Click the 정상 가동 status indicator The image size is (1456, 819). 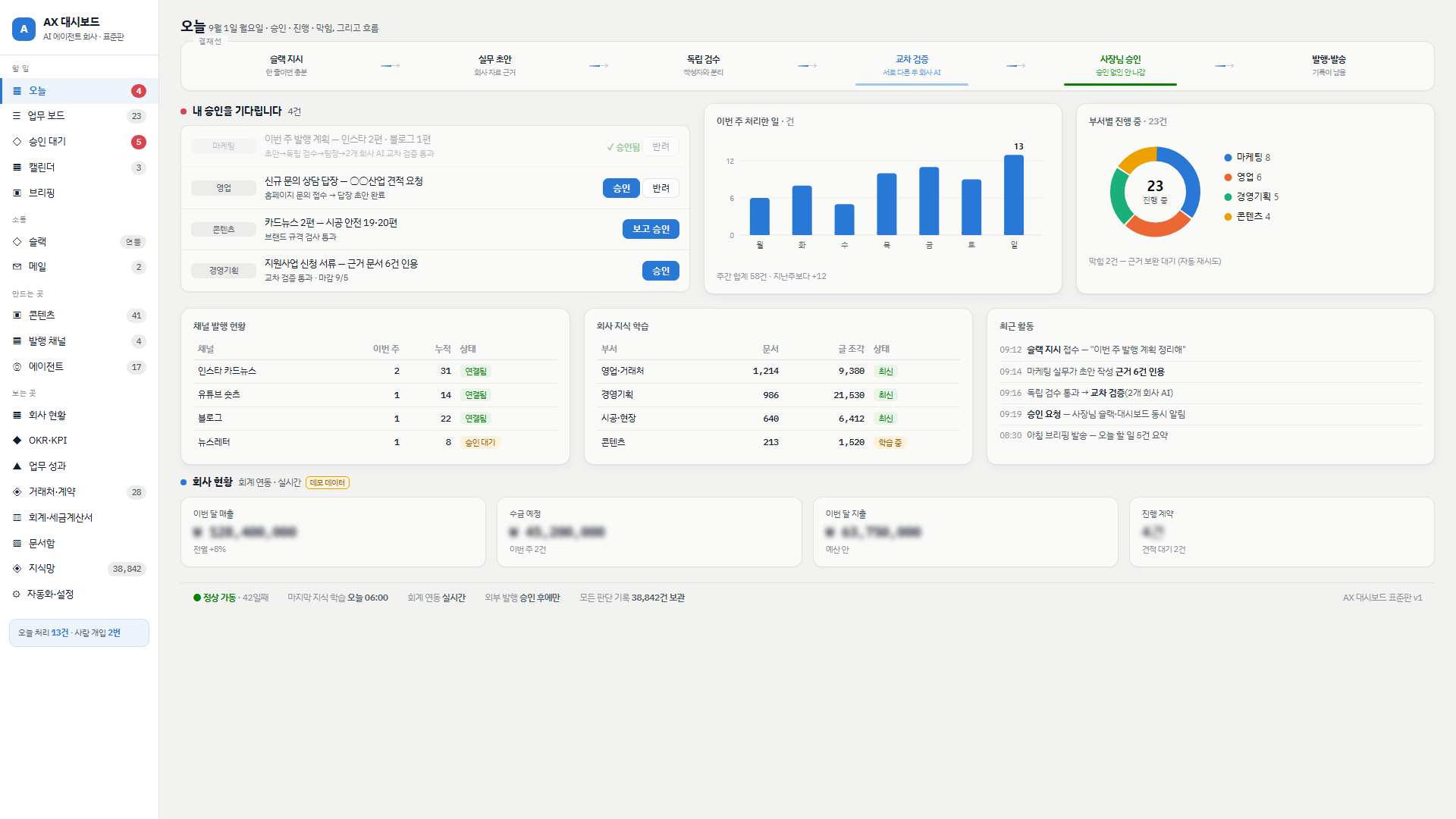pos(215,598)
